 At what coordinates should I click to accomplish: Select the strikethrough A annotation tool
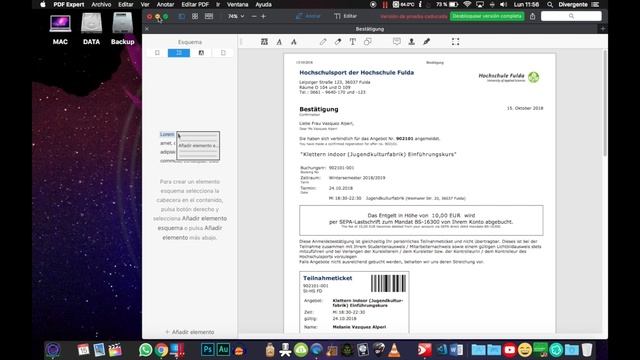pos(293,42)
